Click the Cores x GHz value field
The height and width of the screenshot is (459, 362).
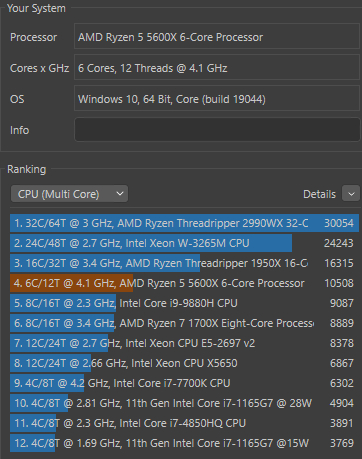(x=217, y=68)
